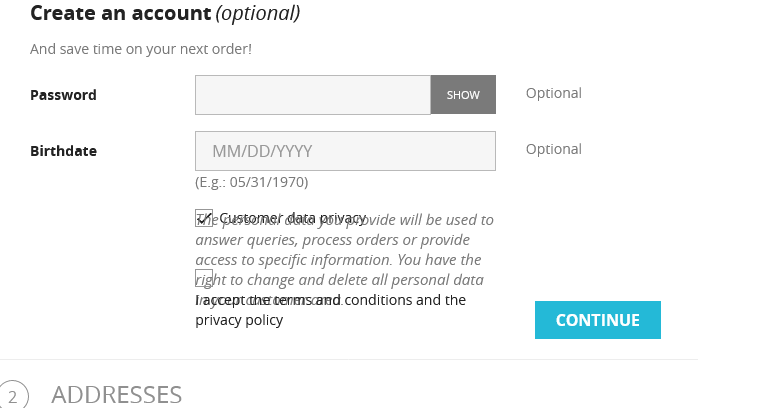Click the Birthdate field label
Screen dimensions: 778x408
click(63, 151)
